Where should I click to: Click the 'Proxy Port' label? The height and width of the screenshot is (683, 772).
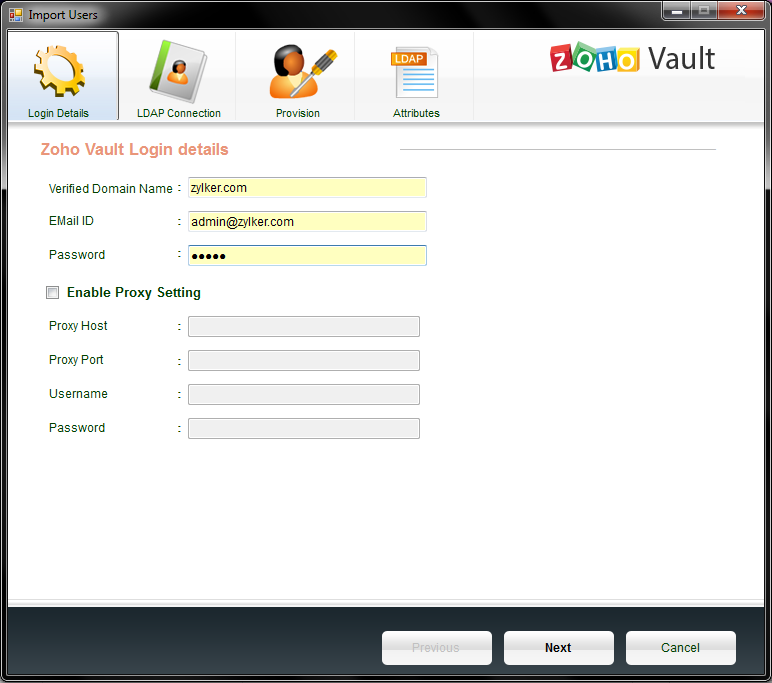click(x=76, y=359)
